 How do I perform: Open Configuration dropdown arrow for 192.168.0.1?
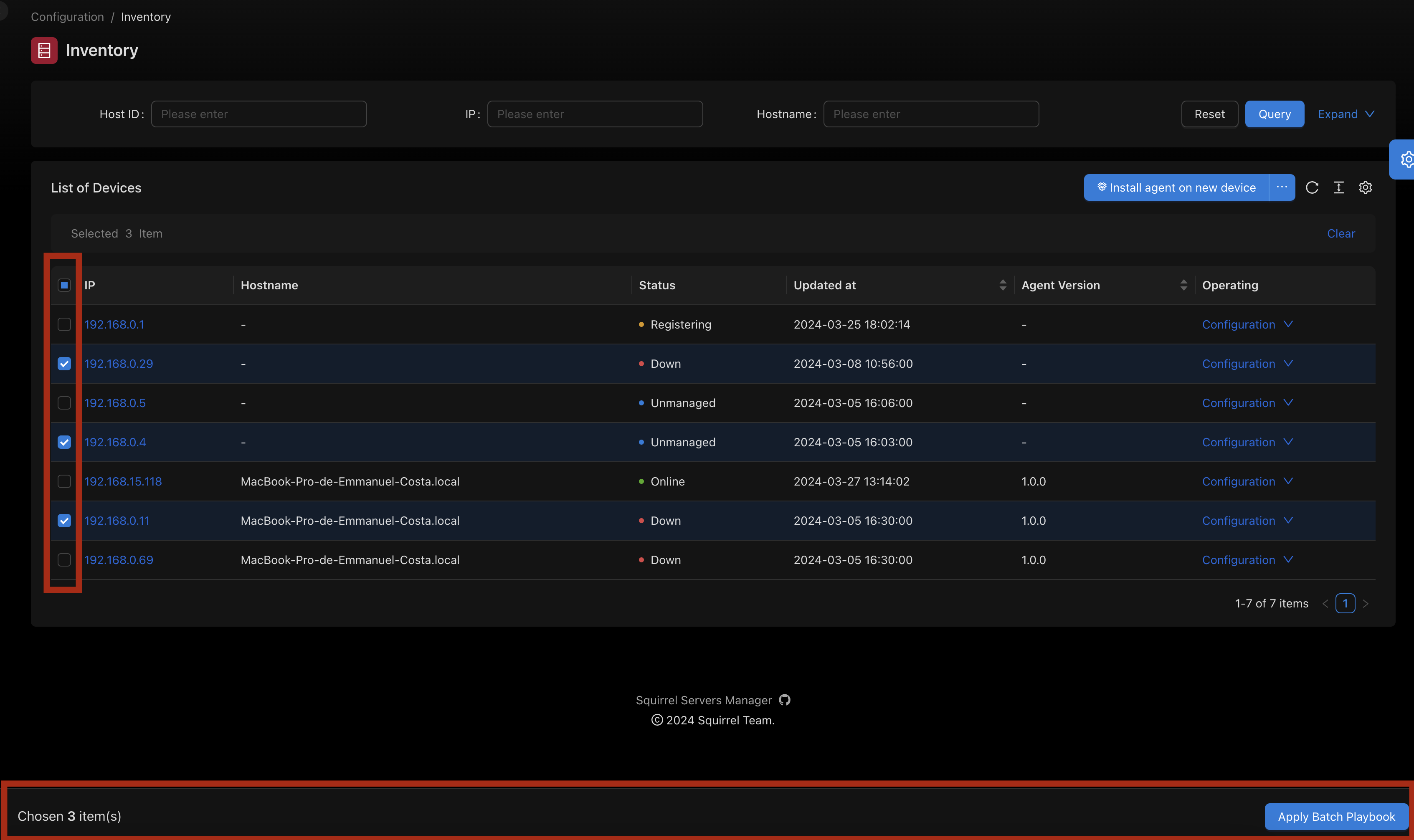1288,324
